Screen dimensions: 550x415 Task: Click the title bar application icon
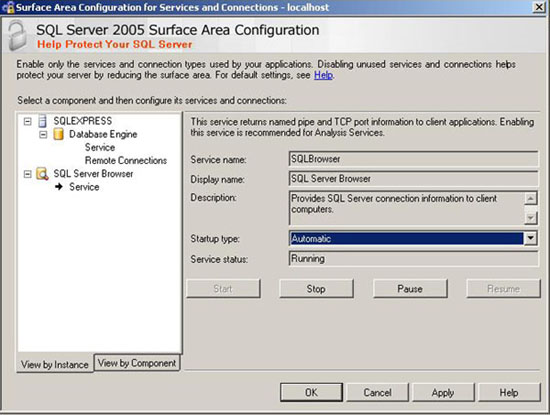[x=8, y=7]
